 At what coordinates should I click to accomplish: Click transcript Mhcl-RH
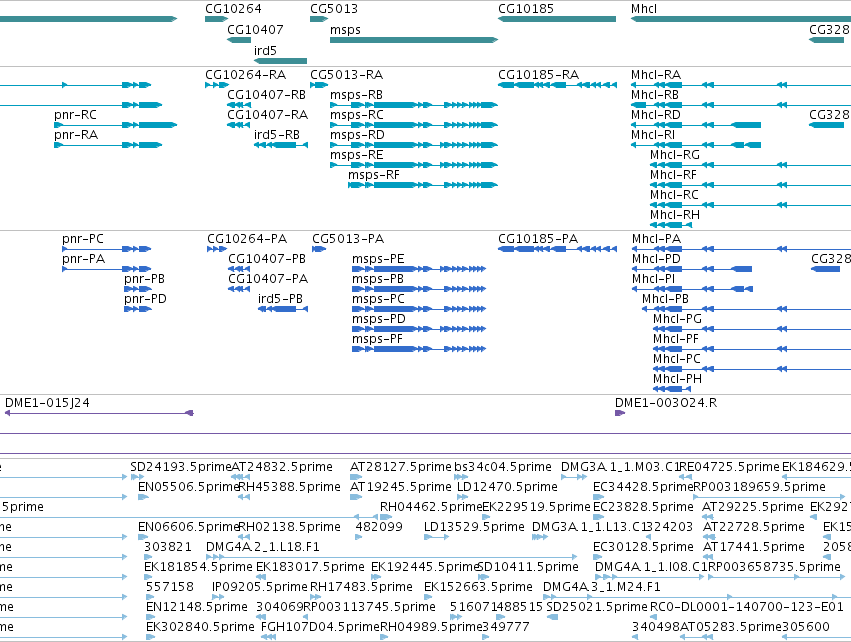click(x=675, y=215)
